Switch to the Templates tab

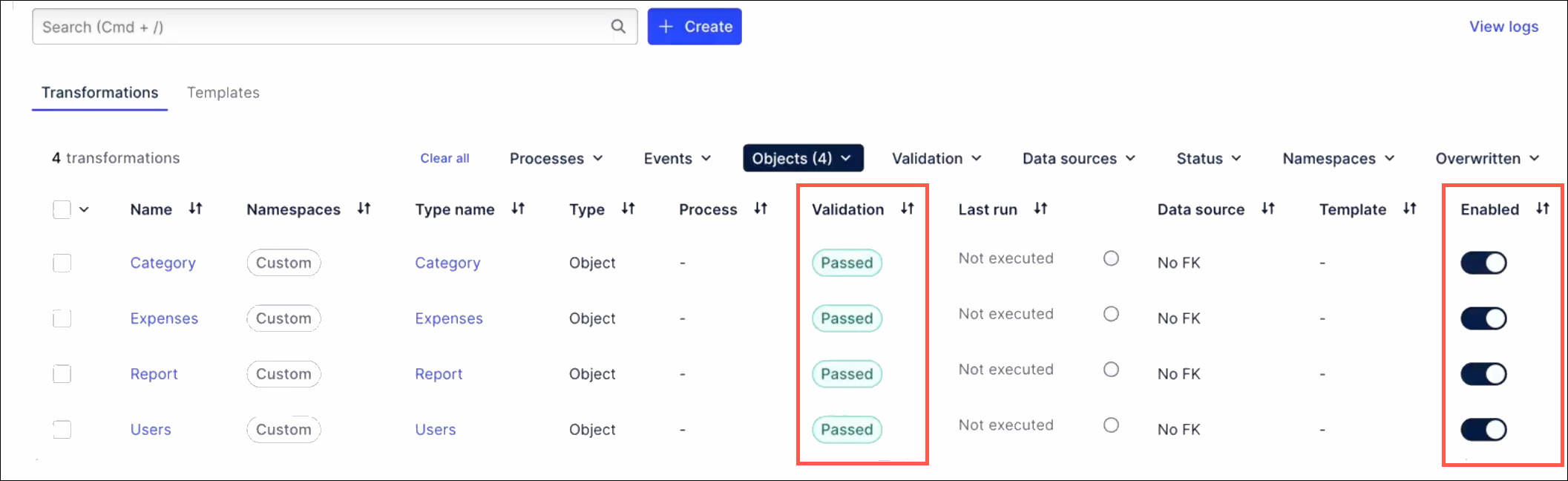pyautogui.click(x=223, y=93)
